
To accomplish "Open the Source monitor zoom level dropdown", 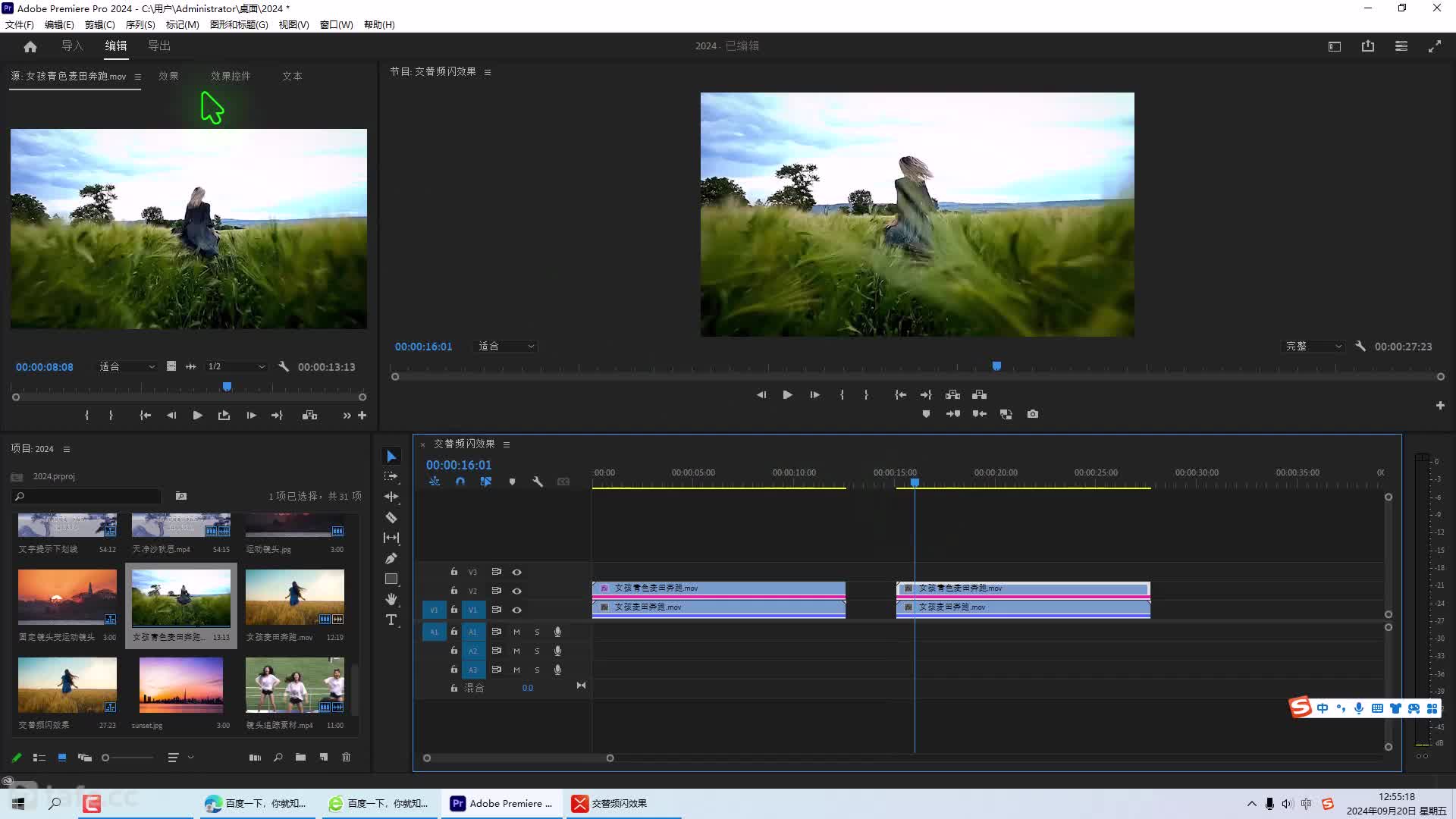I will tap(127, 366).
